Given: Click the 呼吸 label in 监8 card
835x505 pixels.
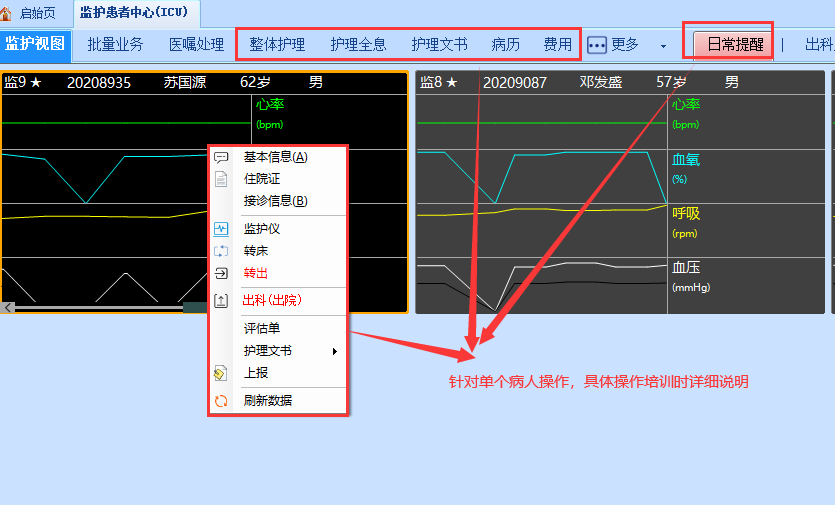Looking at the screenshot, I should [686, 214].
